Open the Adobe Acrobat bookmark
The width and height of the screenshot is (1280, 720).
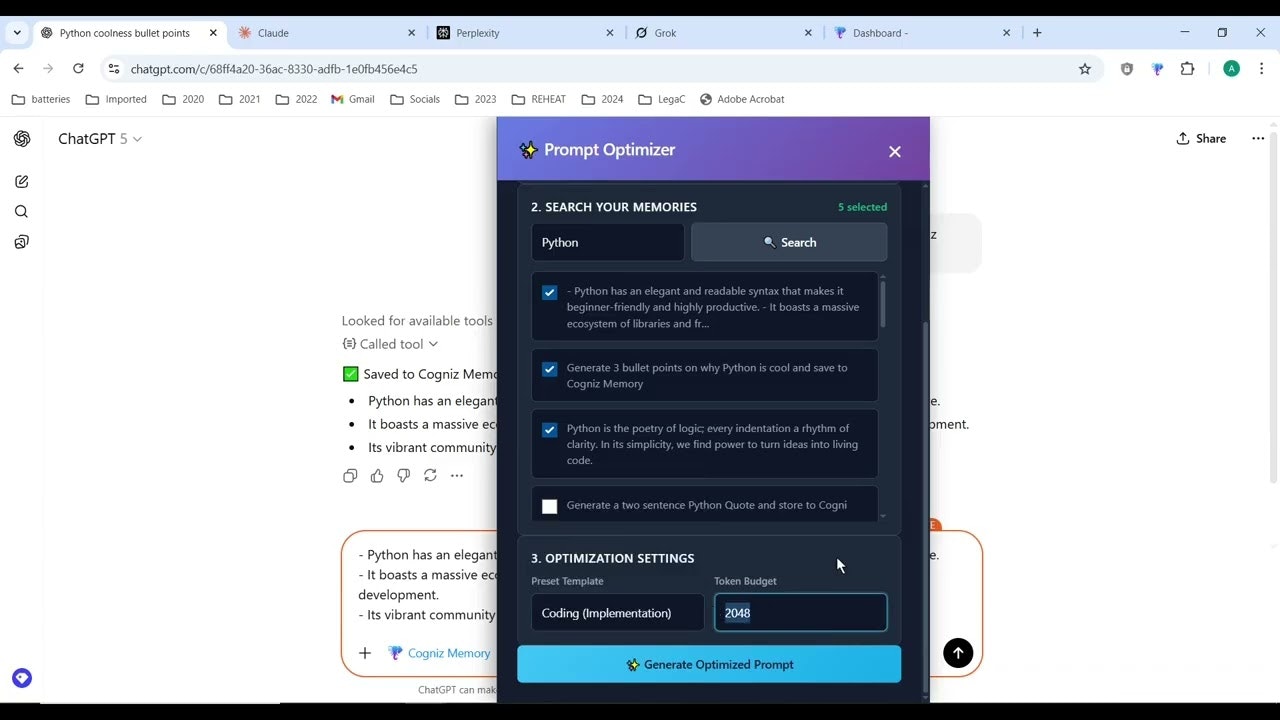click(x=742, y=99)
